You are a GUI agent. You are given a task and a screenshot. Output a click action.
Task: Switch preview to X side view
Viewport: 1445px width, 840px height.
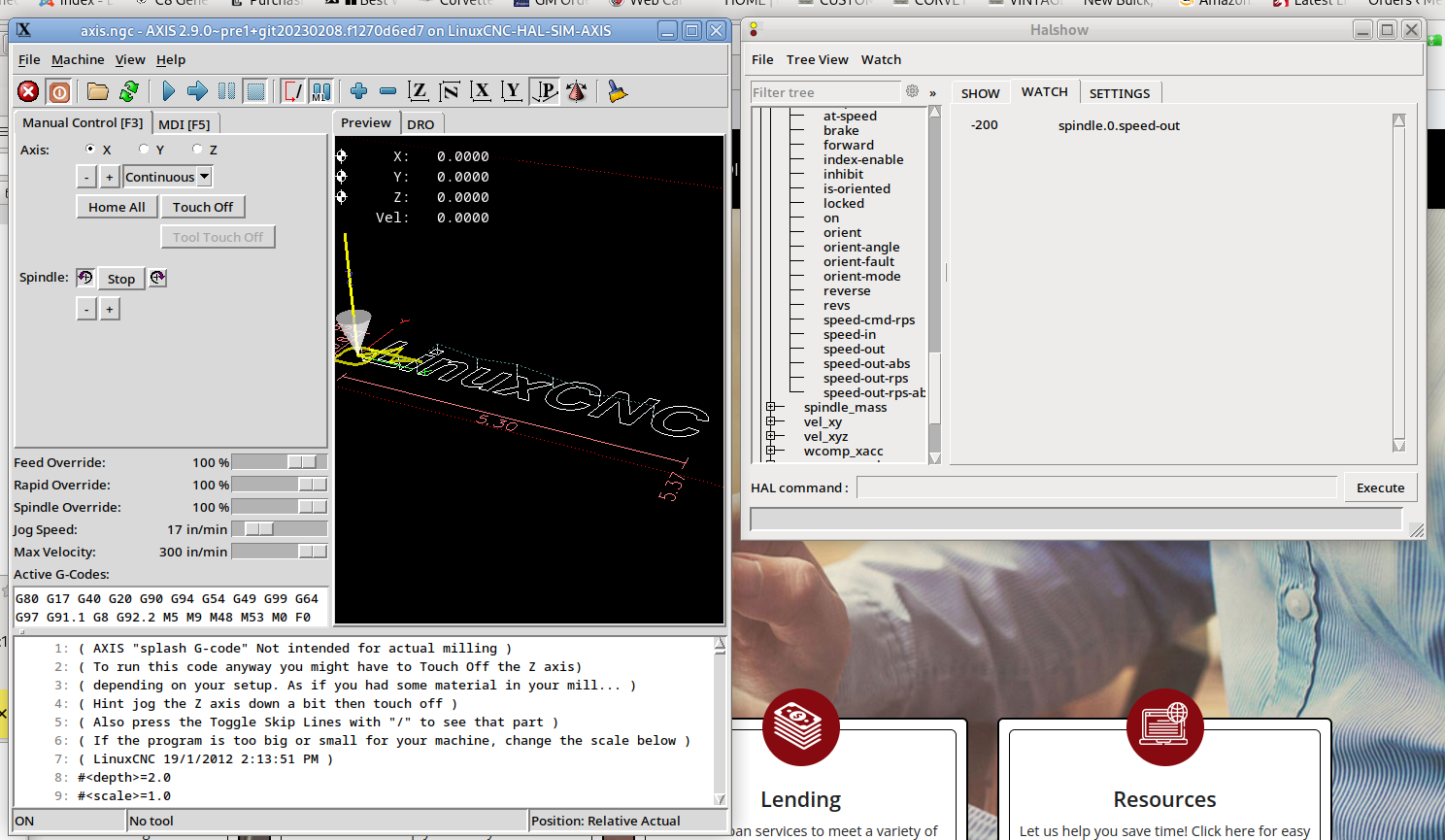click(481, 91)
